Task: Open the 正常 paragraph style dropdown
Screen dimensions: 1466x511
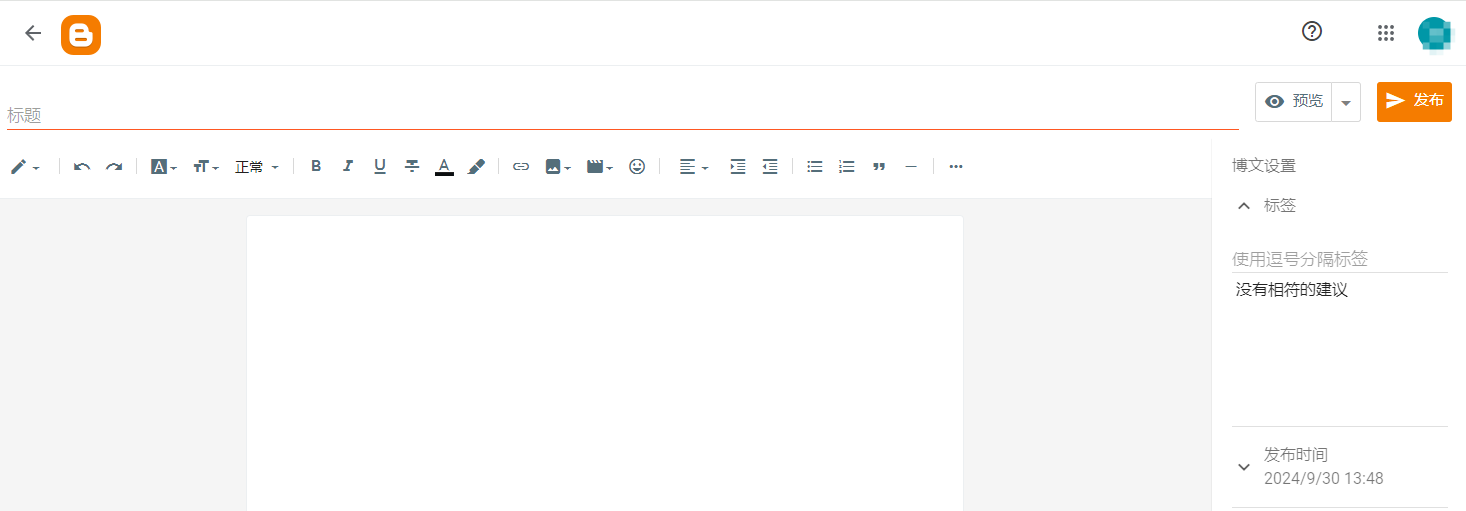Action: (x=257, y=167)
